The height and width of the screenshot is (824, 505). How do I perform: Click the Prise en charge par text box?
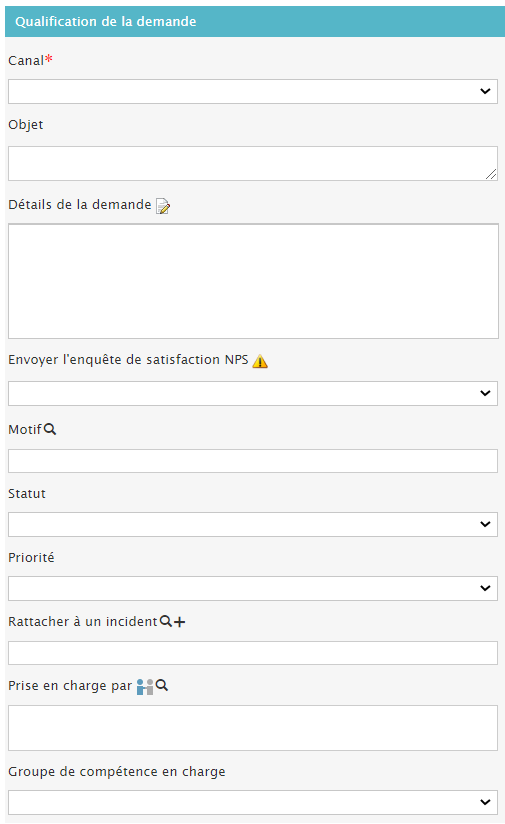253,728
